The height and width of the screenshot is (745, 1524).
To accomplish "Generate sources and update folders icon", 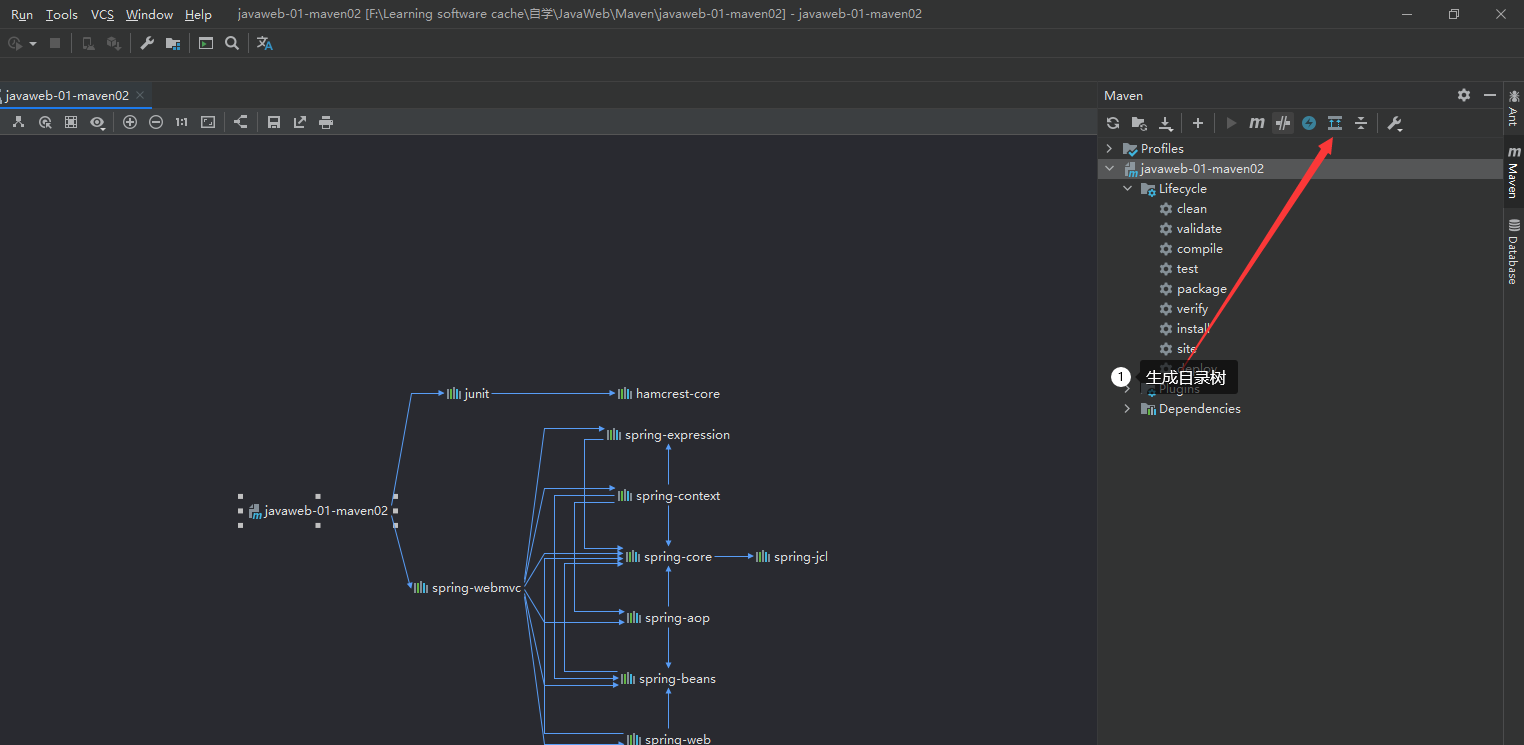I will click(x=1139, y=123).
